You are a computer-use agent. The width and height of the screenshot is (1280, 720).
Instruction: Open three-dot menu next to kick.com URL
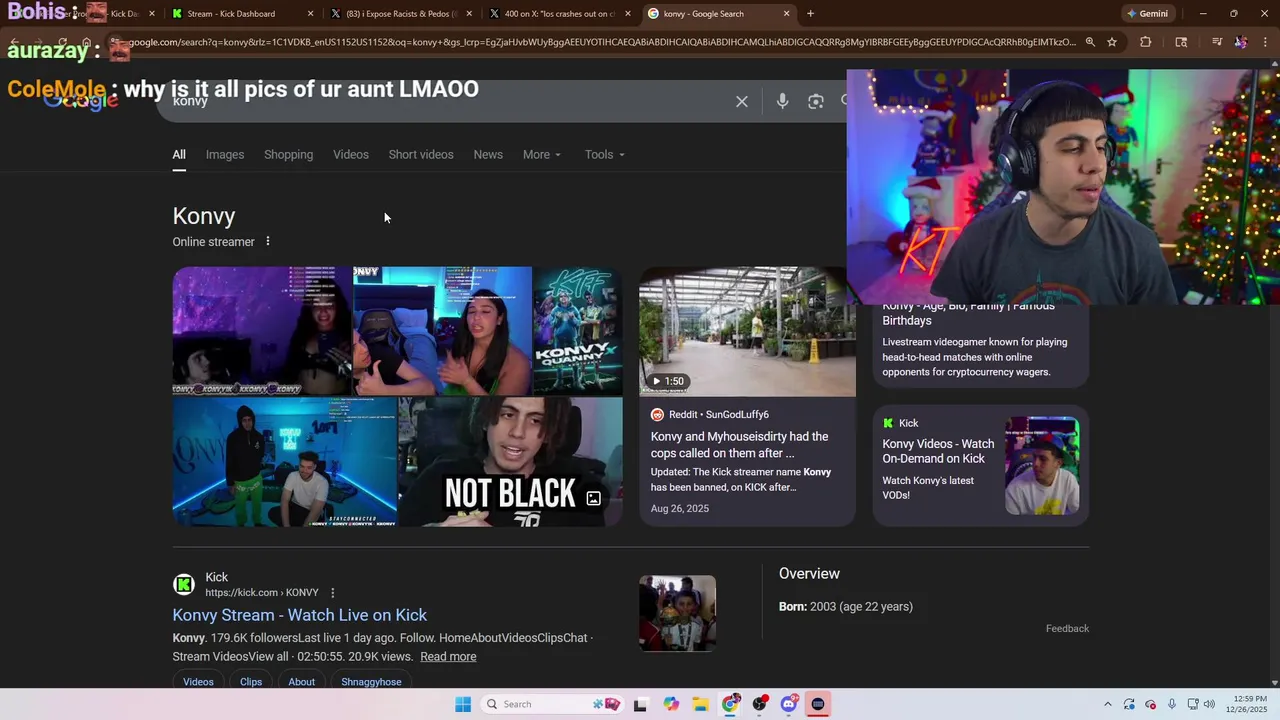click(333, 593)
